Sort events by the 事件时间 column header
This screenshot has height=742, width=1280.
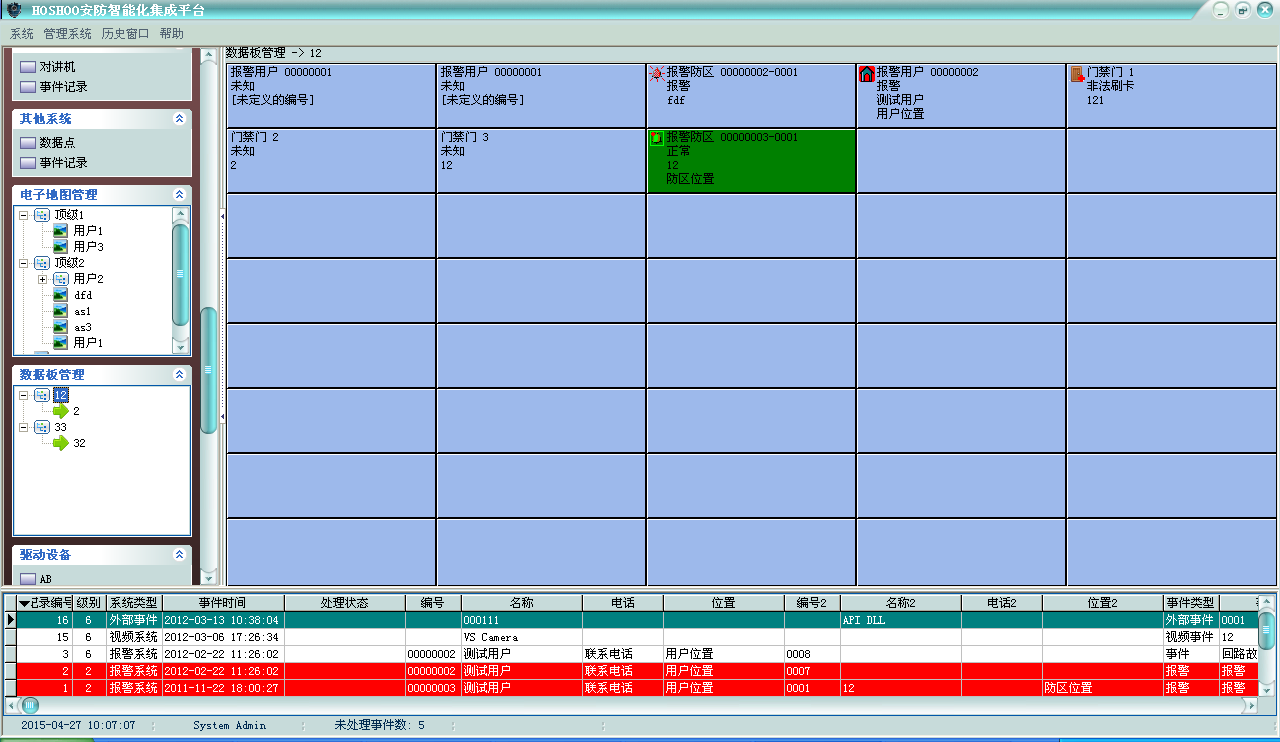[x=222, y=603]
